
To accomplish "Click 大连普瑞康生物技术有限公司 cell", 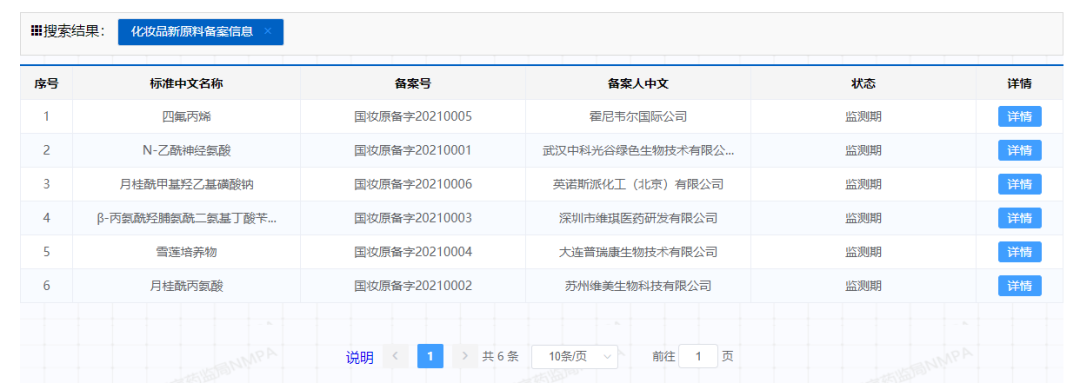I will pyautogui.click(x=638, y=252).
